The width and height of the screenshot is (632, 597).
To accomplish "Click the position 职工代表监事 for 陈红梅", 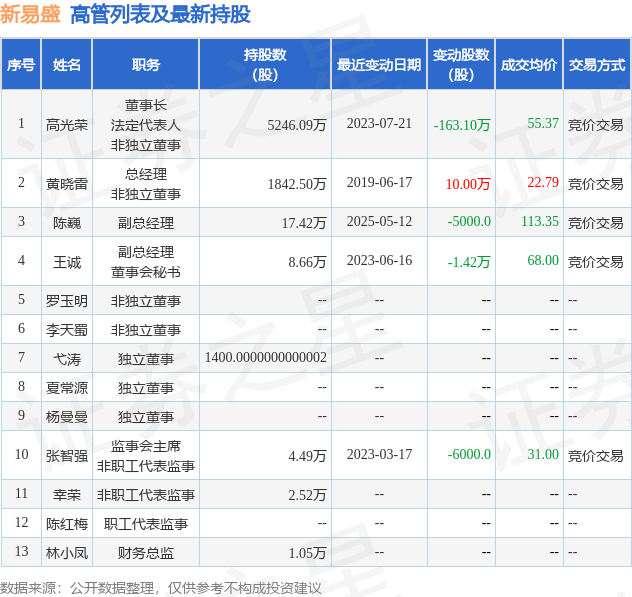I will coord(146,524).
